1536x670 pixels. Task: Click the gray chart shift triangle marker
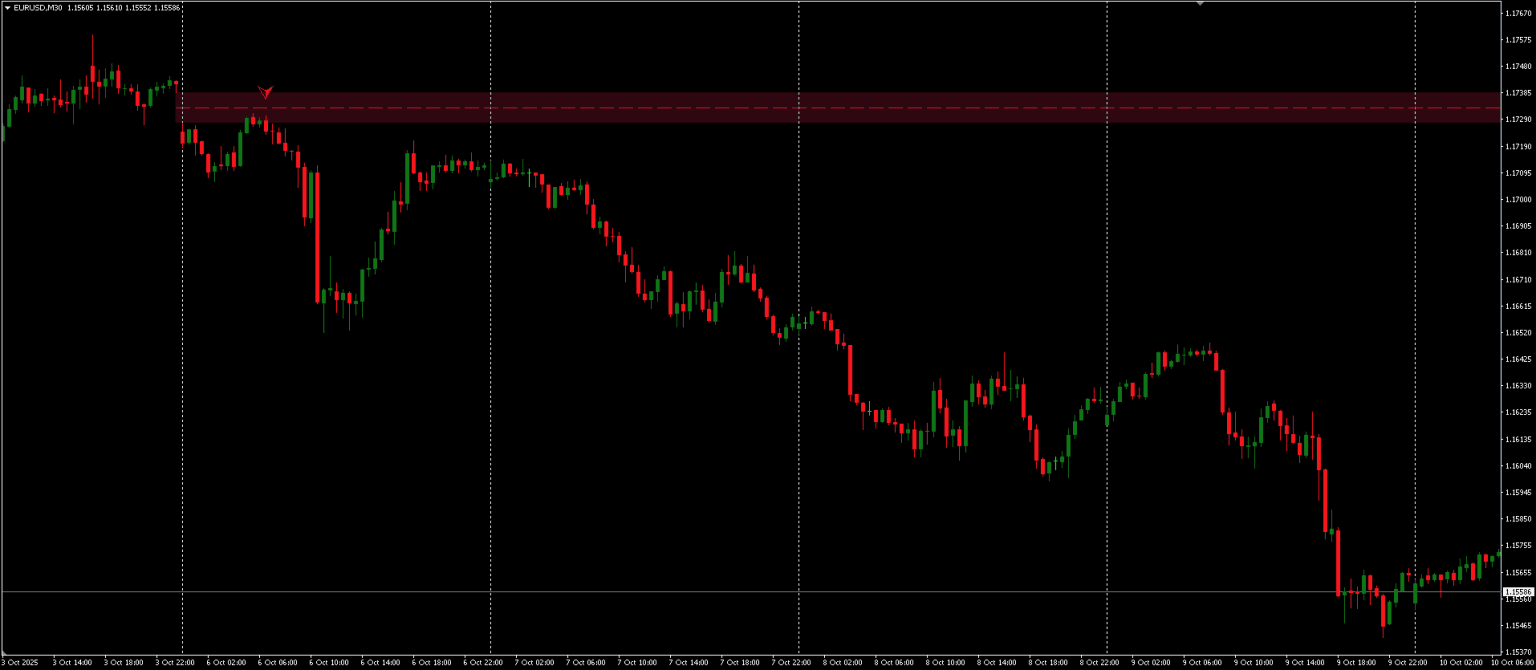(x=1200, y=3)
